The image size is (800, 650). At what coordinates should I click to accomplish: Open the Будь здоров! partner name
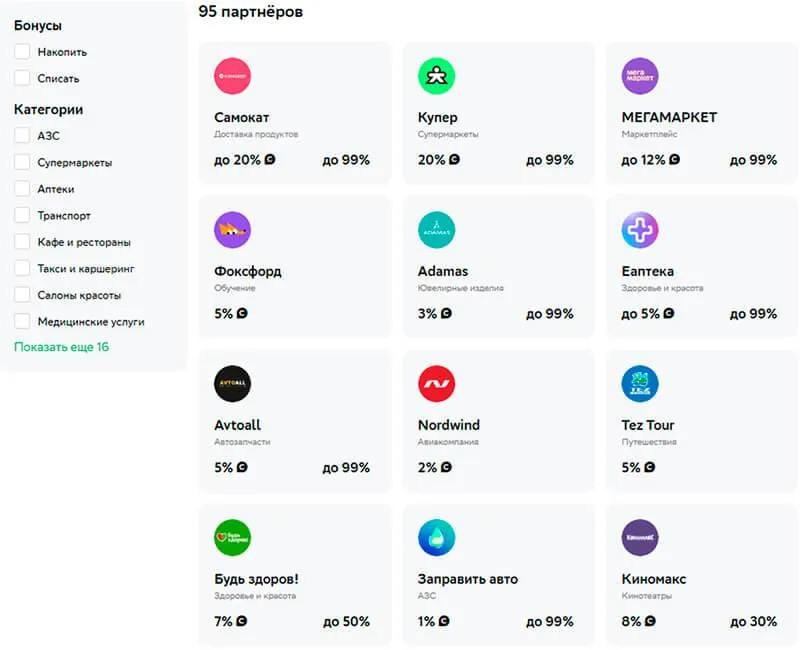point(256,579)
